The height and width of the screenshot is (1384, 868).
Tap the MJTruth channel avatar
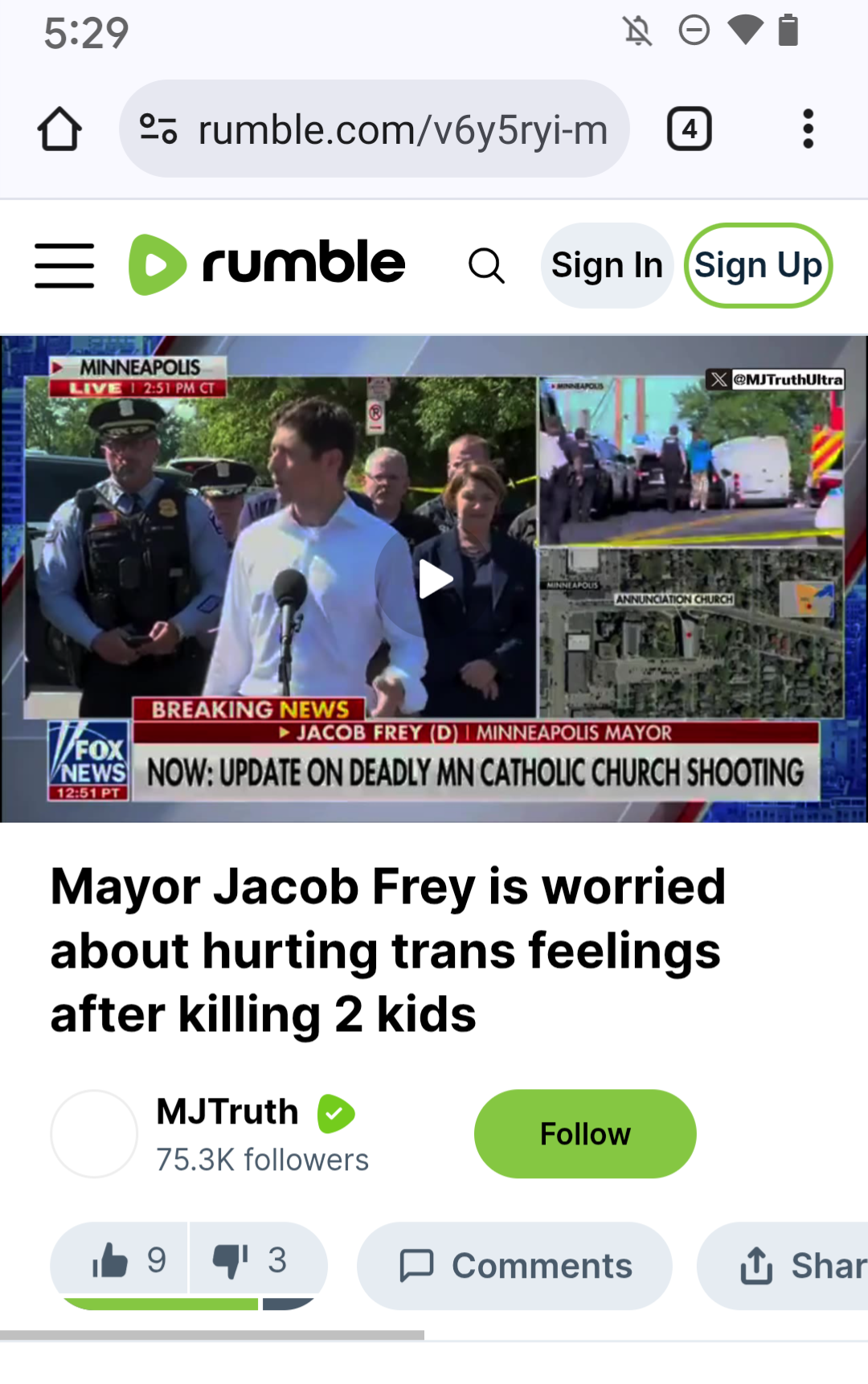(x=94, y=1134)
